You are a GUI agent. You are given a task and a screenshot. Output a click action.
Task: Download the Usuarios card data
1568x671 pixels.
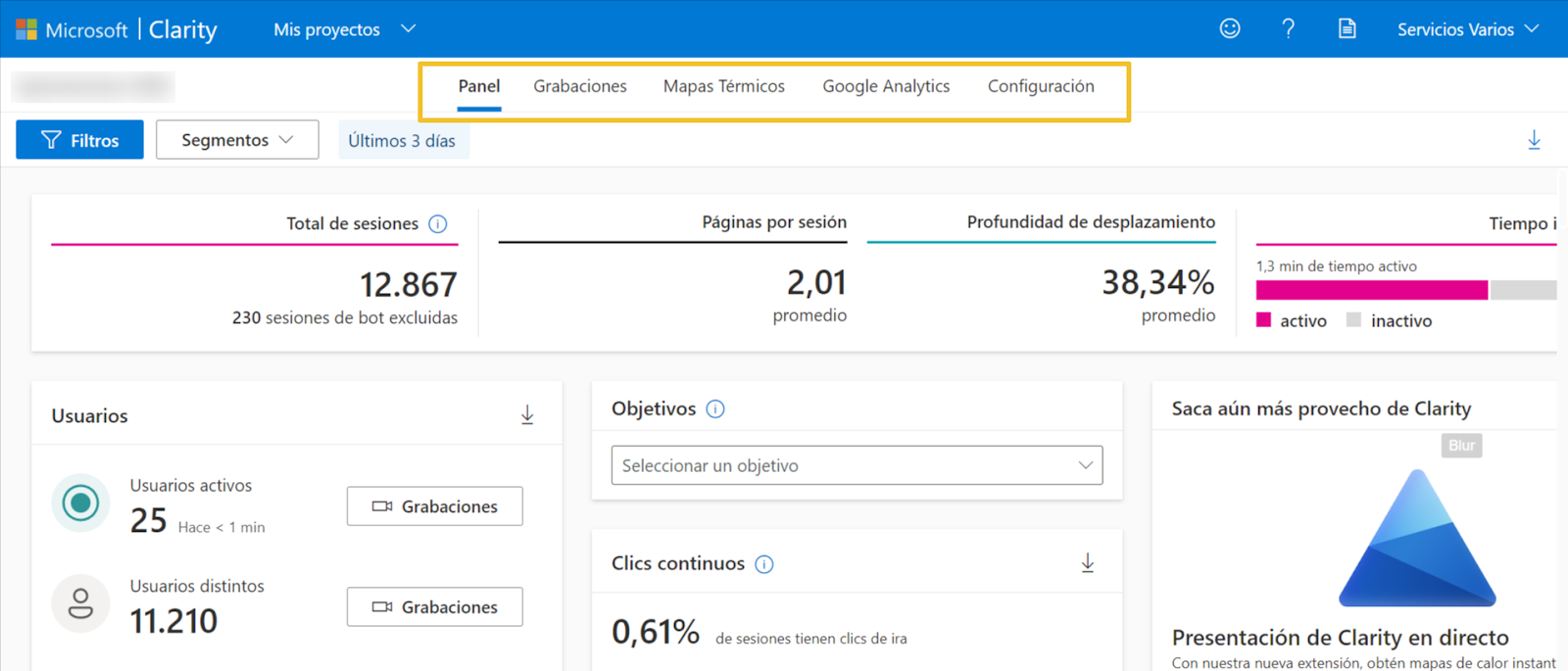point(527,415)
